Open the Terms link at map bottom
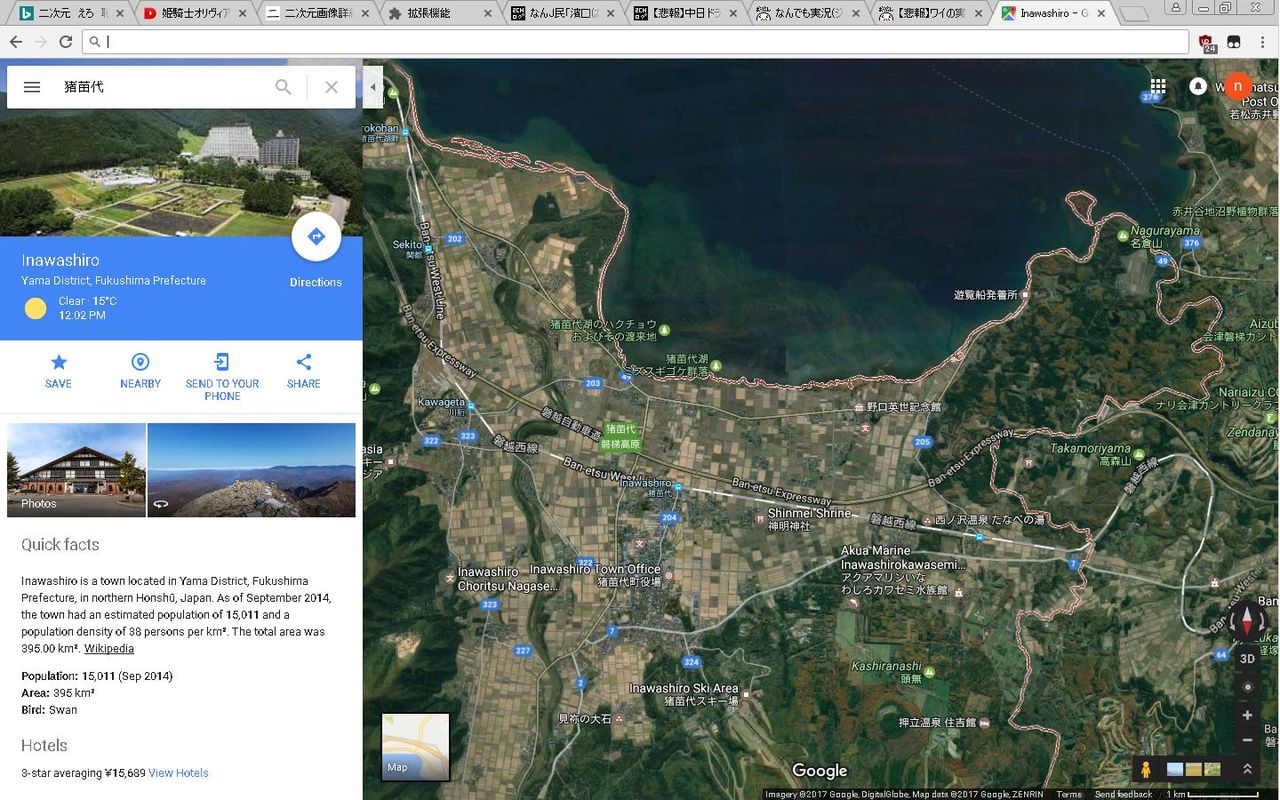The height and width of the screenshot is (800, 1280). point(1069,794)
